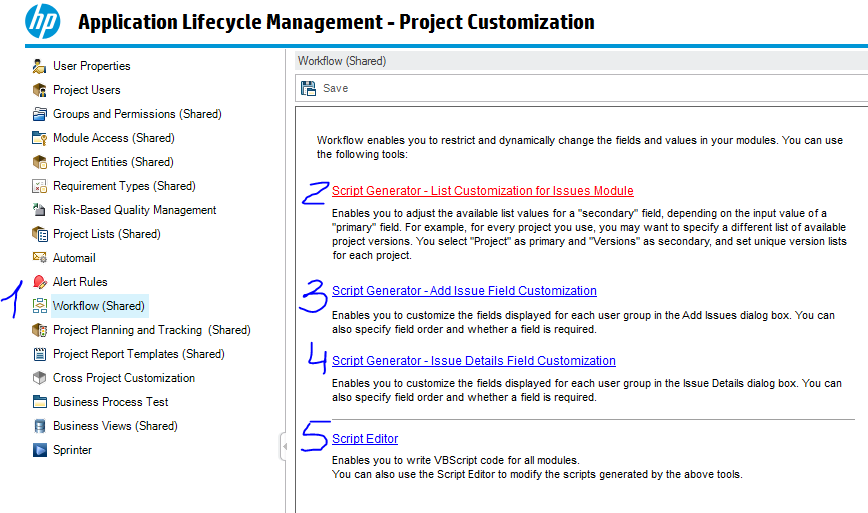
Task: Open the Script Editor link
Action: [x=365, y=439]
